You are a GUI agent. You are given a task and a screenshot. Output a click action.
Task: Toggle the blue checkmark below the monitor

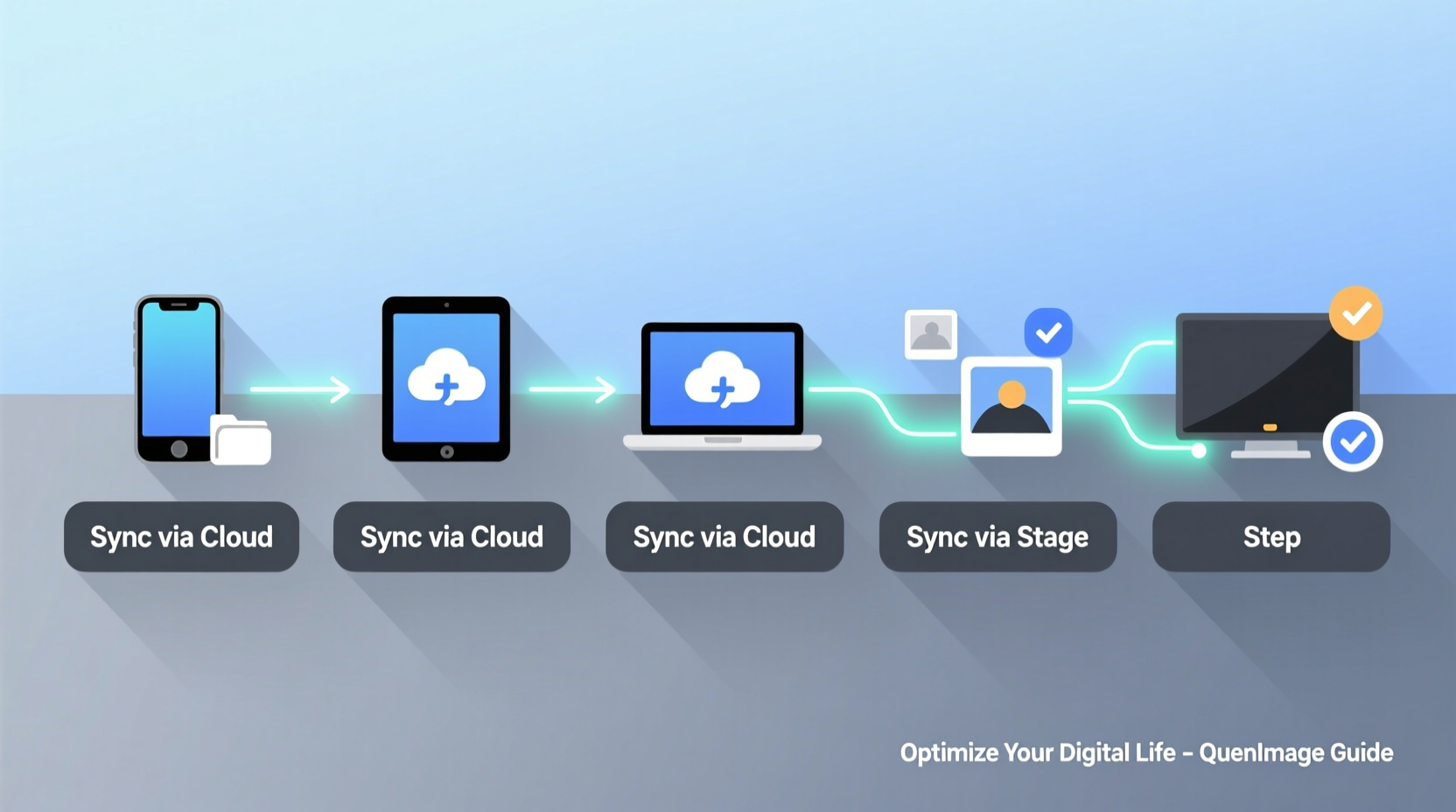click(x=1353, y=442)
